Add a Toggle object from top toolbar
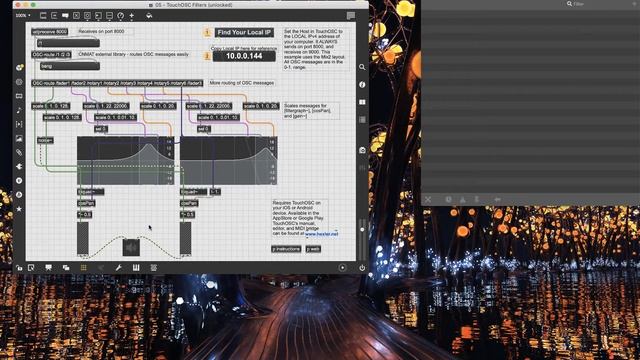The width and height of the screenshot is (640, 360). pos(76,16)
